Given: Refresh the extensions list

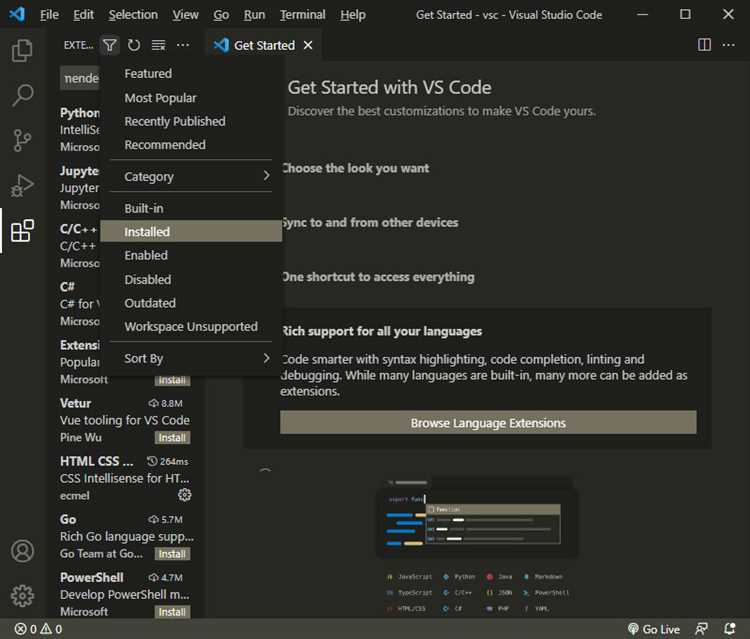Looking at the screenshot, I should [x=134, y=46].
